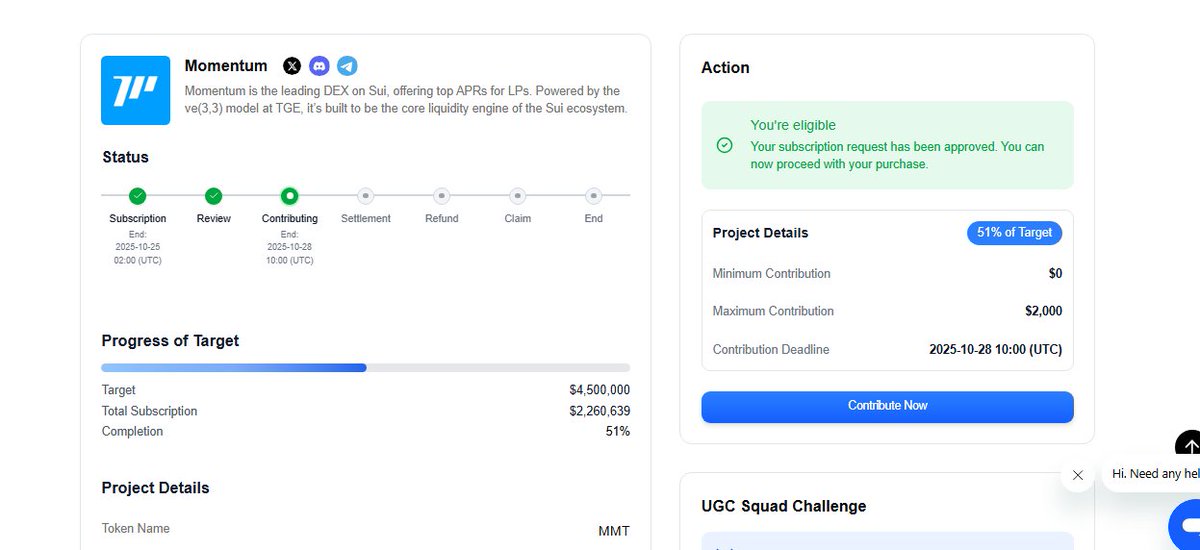
Task: Select the active Contributing step marker
Action: click(289, 196)
